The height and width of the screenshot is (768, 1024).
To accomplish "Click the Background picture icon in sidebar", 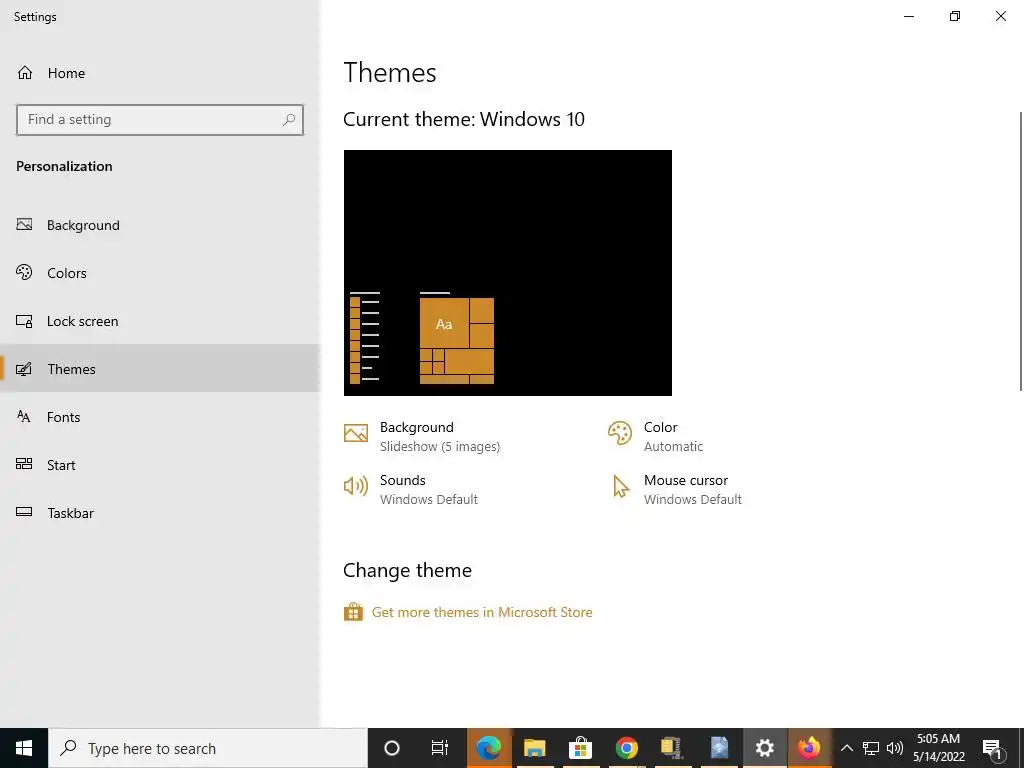I will pyautogui.click(x=24, y=225).
